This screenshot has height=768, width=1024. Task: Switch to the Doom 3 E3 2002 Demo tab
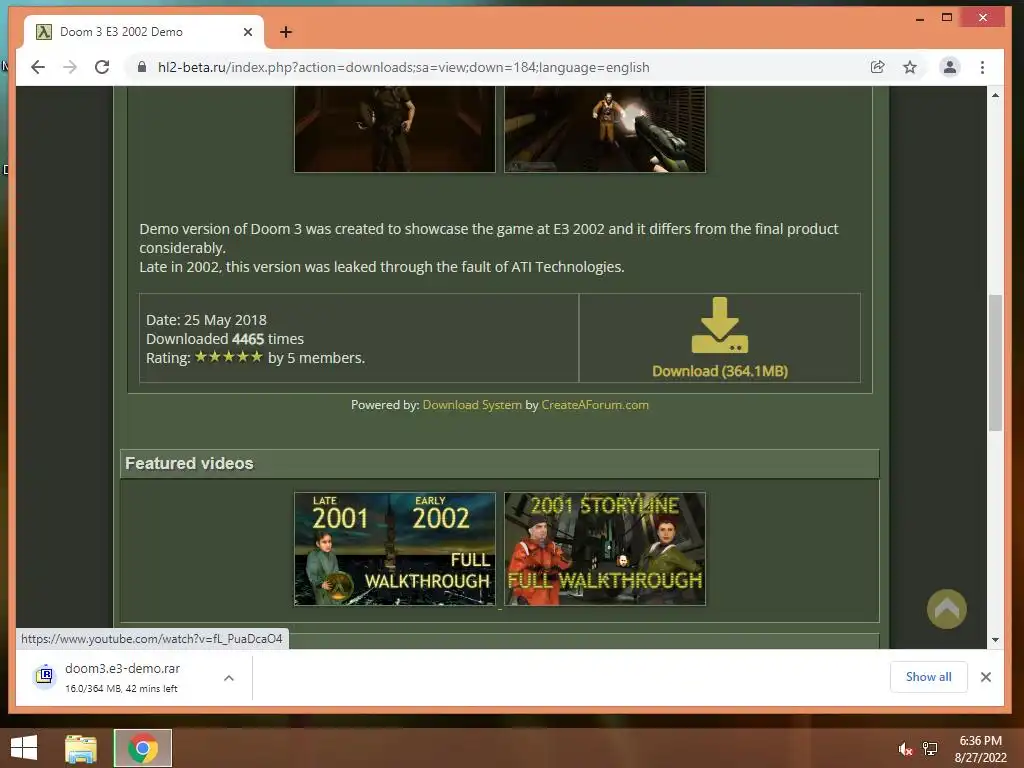point(144,32)
